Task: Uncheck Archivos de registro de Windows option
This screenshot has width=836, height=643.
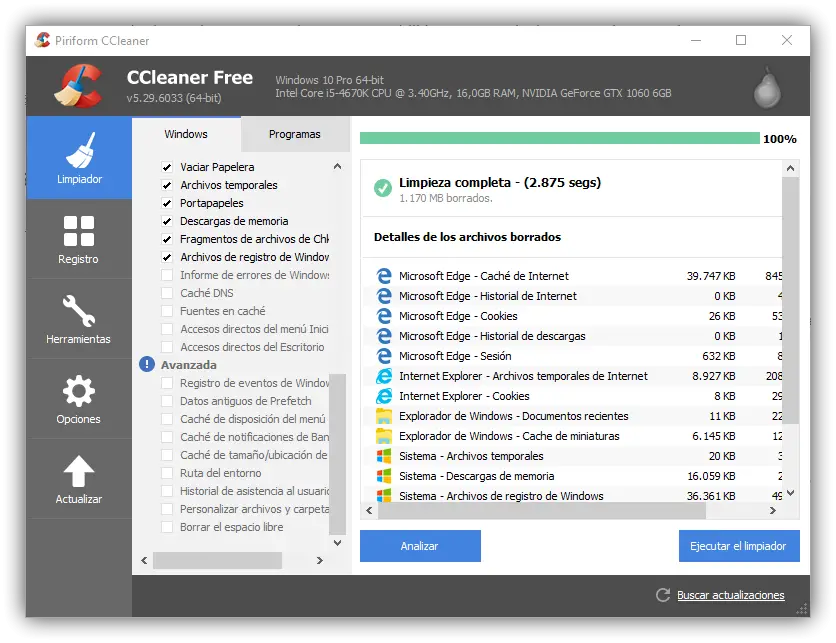Action: pyautogui.click(x=167, y=257)
